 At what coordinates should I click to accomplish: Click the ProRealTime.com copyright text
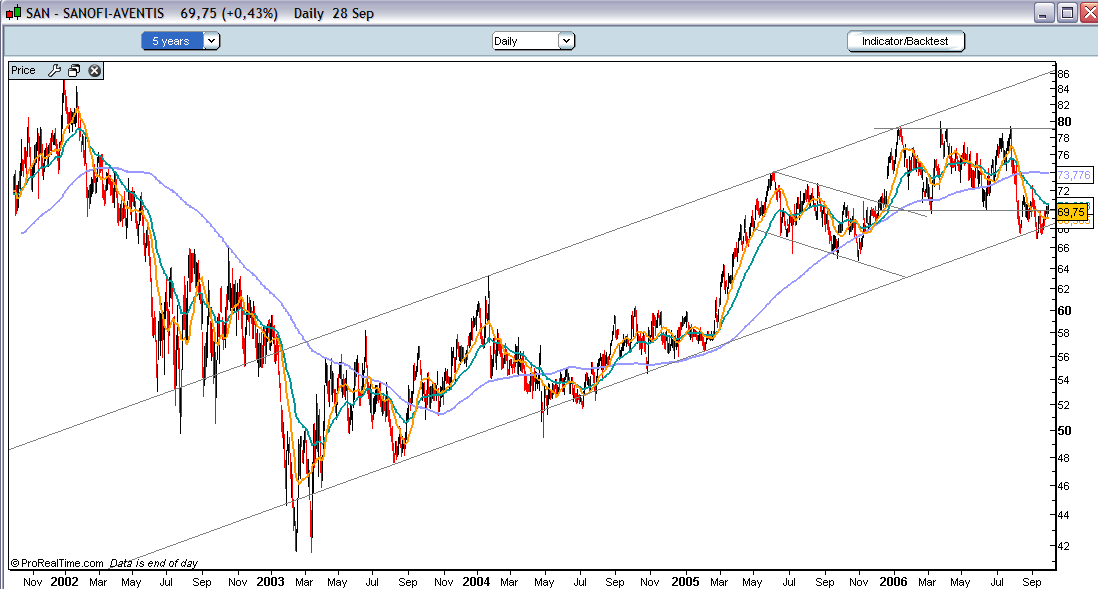pyautogui.click(x=57, y=563)
